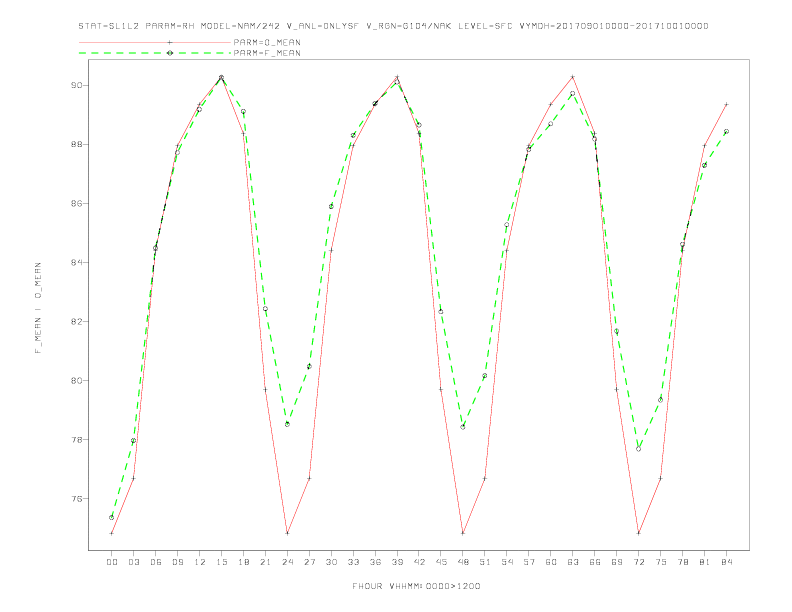
Task: Click y-axis tick label 86
Action: point(76,203)
